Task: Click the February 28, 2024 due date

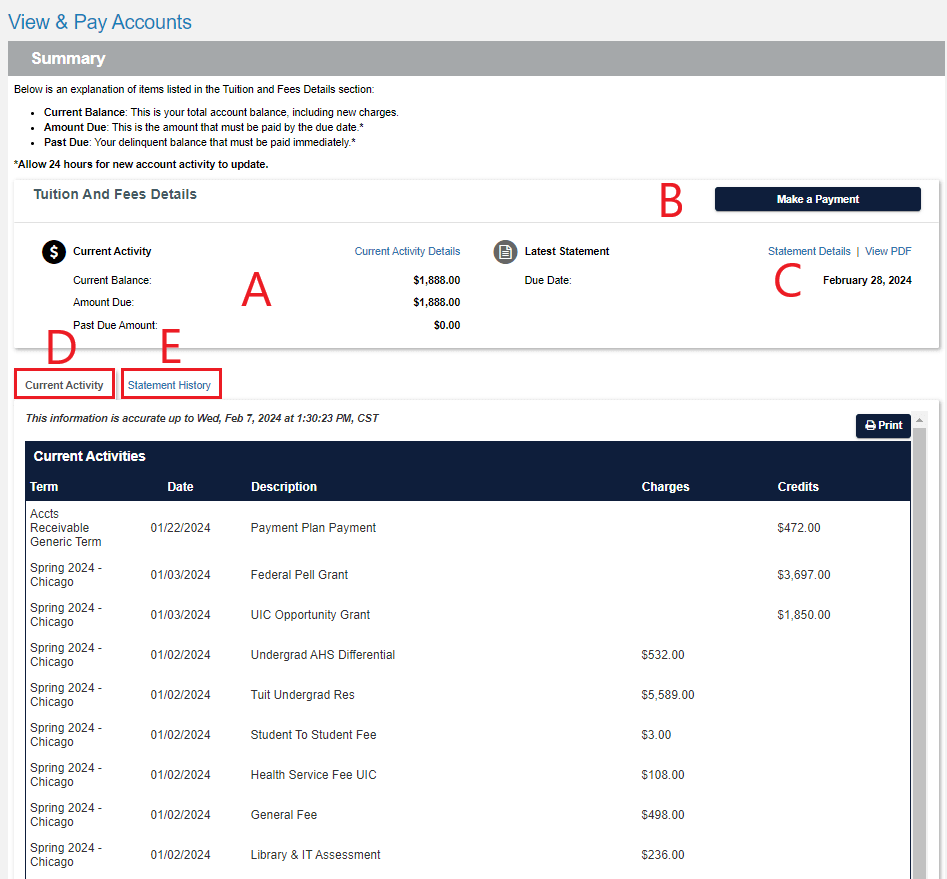Action: (867, 280)
